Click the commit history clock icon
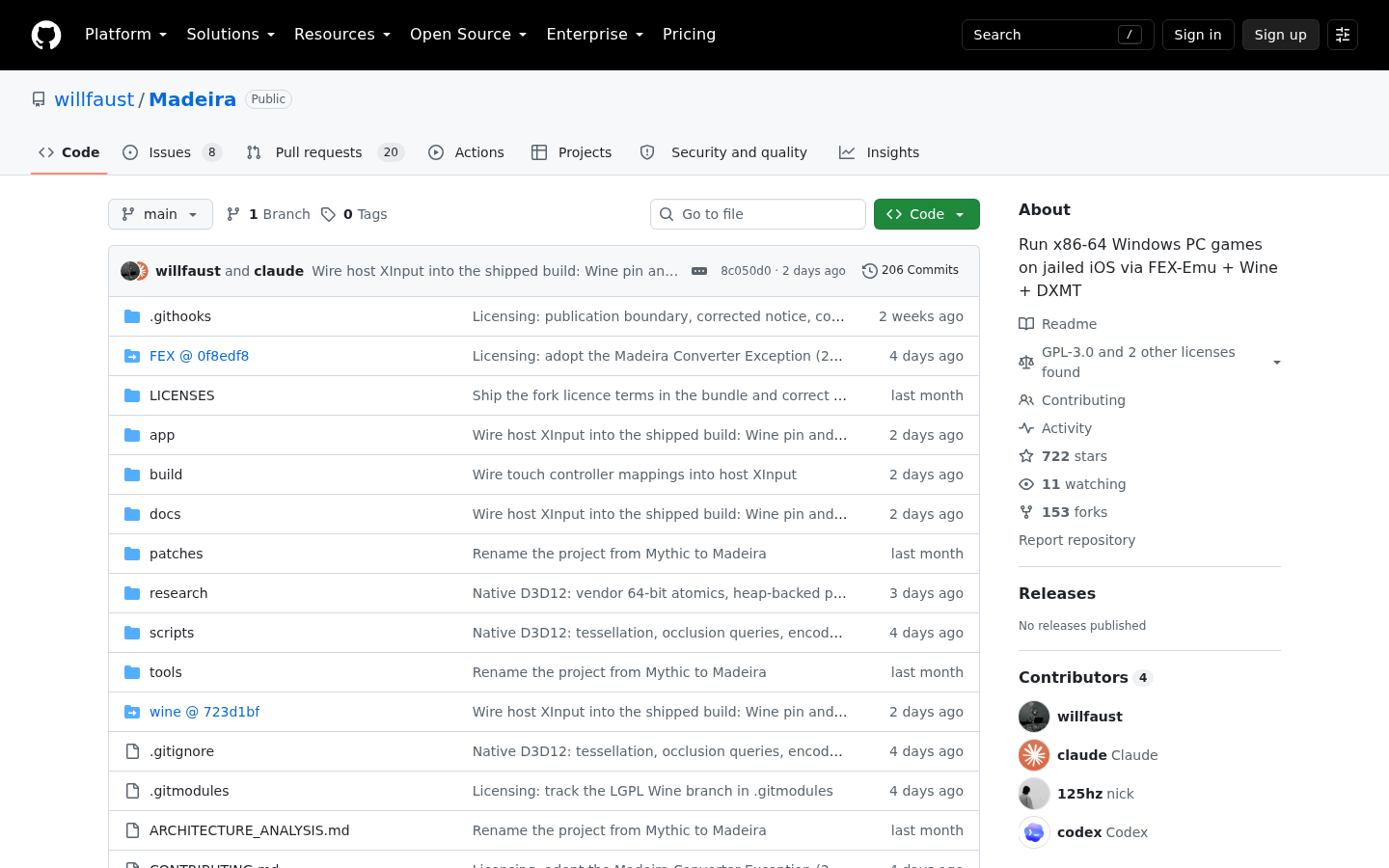The width and height of the screenshot is (1389, 868). pos(869,271)
